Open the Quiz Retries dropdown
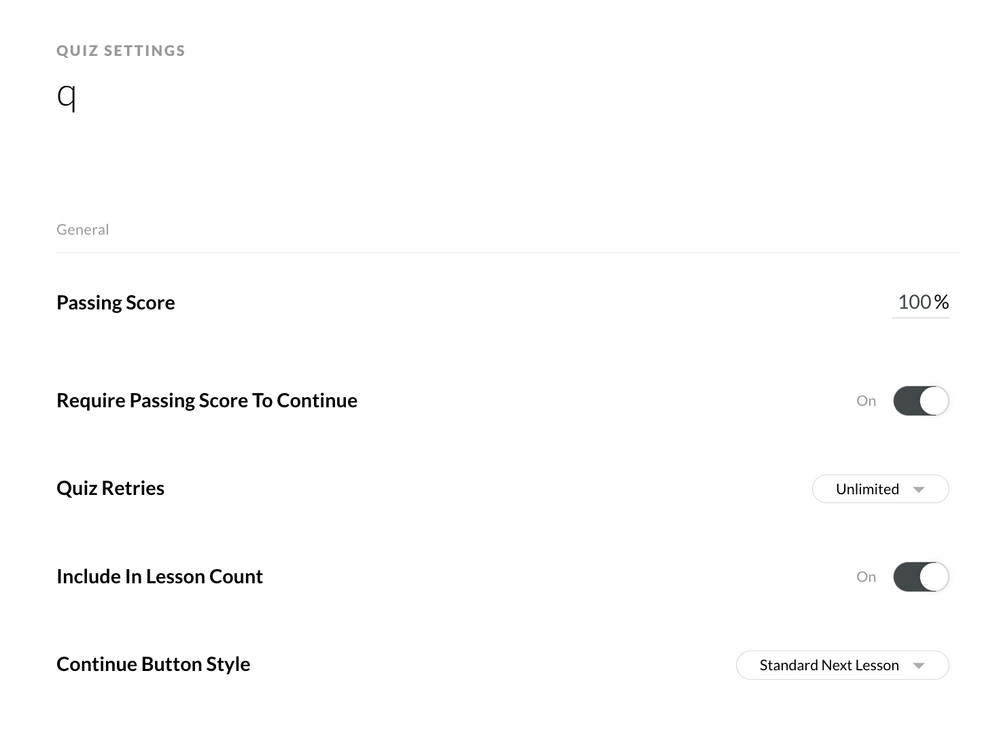The height and width of the screenshot is (733, 999). (x=880, y=489)
